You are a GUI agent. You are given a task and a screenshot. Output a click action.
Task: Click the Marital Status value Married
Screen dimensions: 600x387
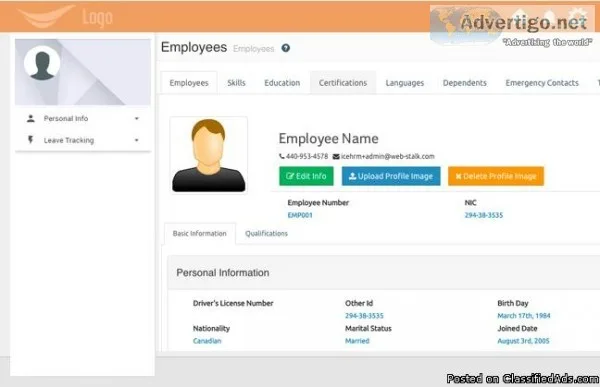pos(357,341)
